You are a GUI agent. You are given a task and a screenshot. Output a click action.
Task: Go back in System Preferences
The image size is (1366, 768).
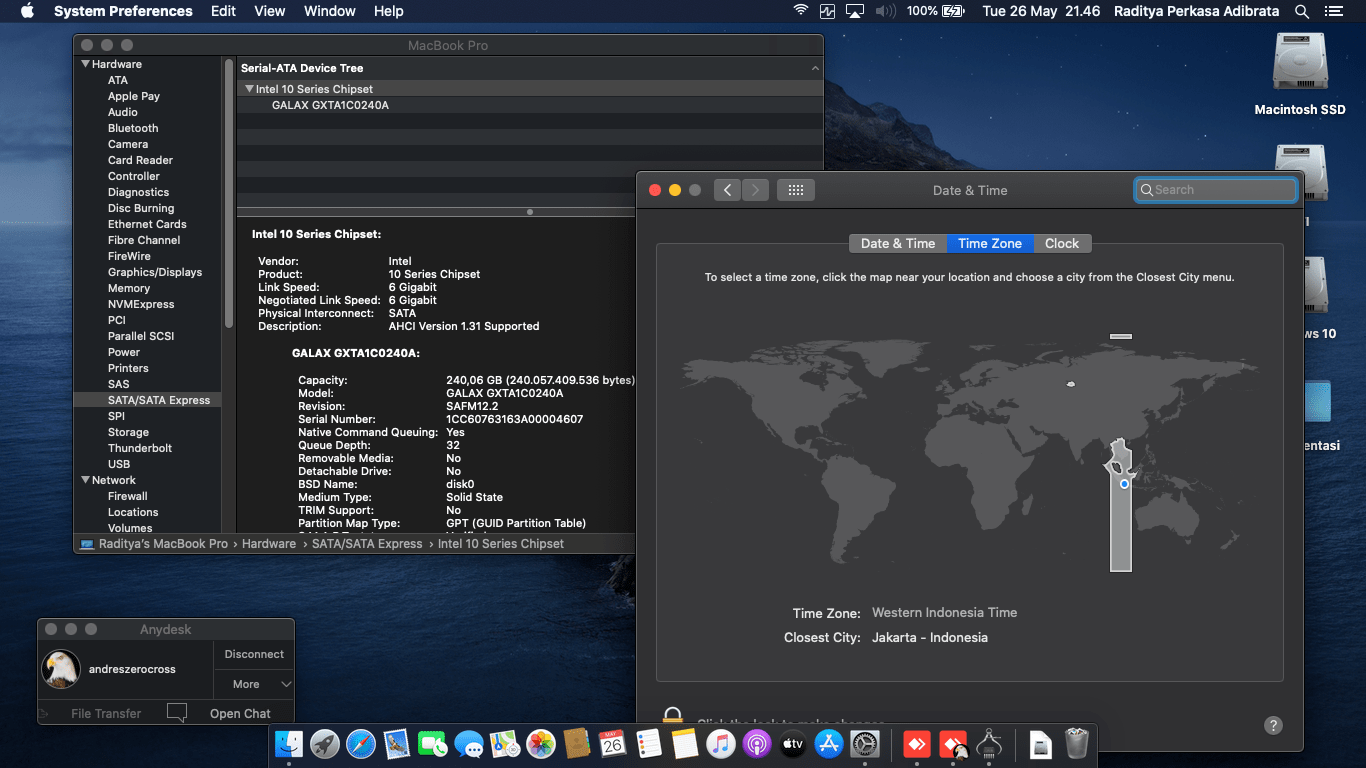pos(727,190)
